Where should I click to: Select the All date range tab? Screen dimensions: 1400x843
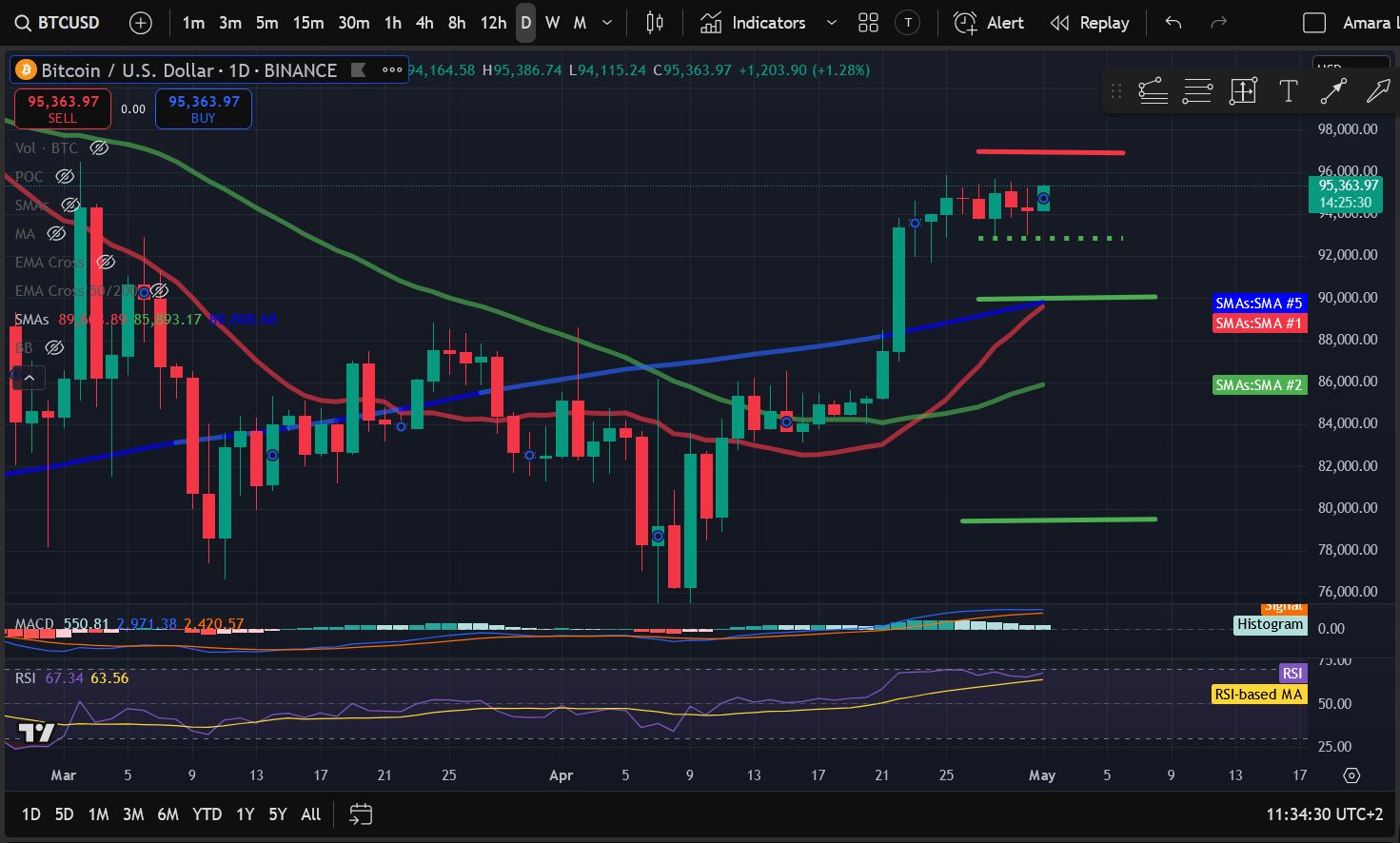310,814
